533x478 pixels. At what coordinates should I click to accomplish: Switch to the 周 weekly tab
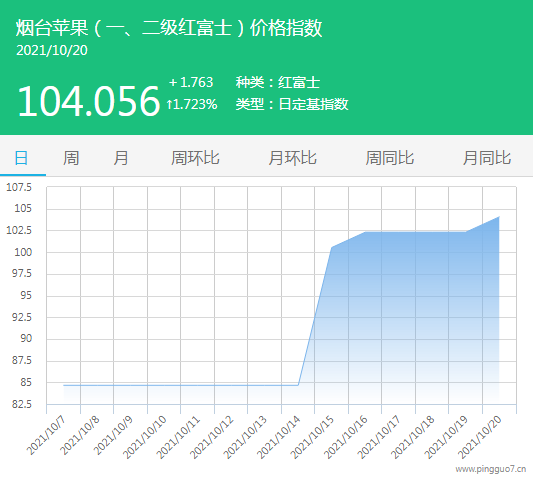click(71, 158)
